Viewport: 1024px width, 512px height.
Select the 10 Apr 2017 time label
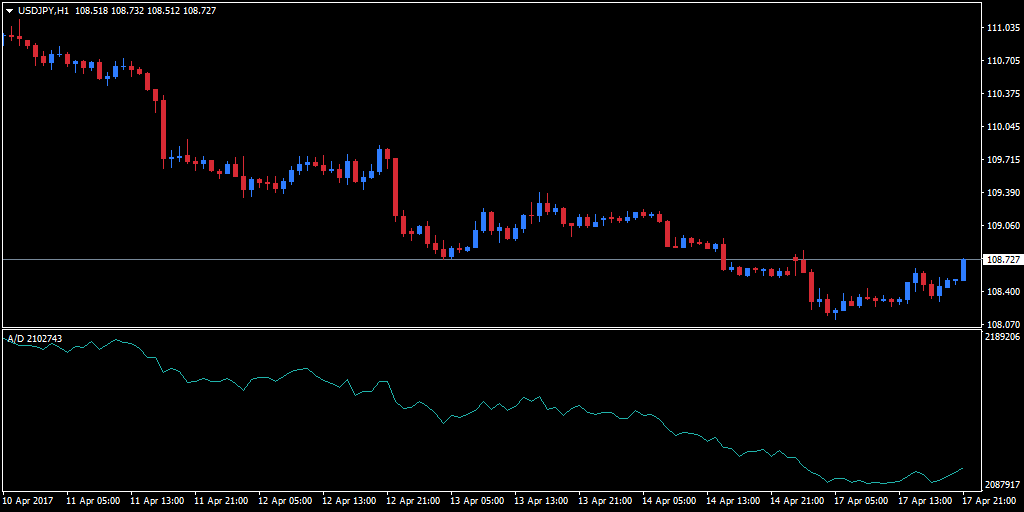(x=26, y=501)
